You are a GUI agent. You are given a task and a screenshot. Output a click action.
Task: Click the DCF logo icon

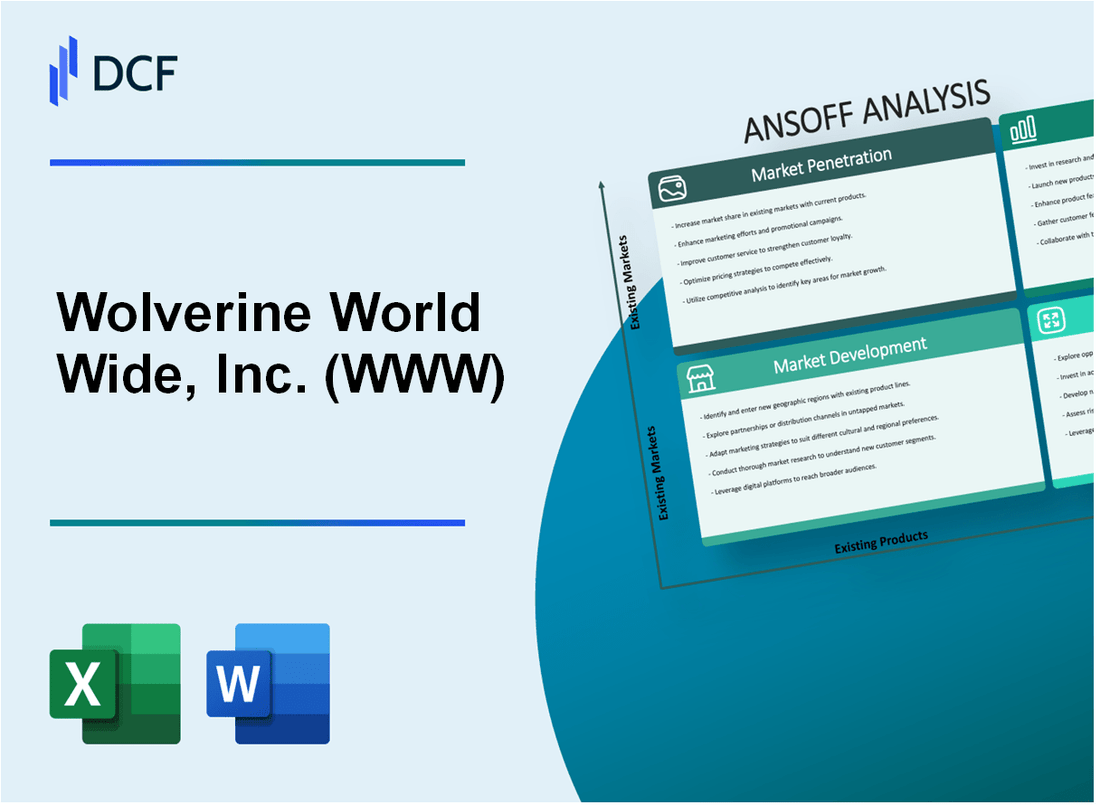pos(63,71)
